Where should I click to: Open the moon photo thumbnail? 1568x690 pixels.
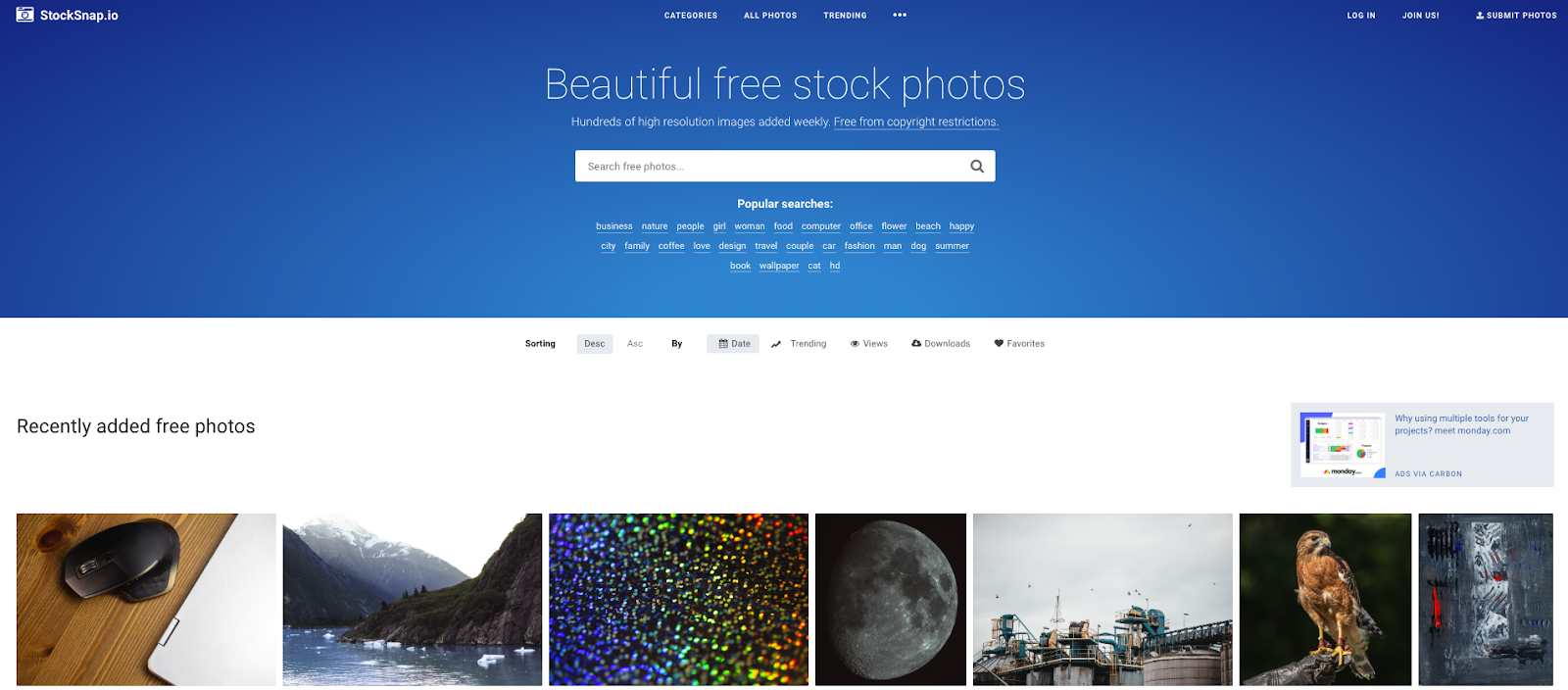tap(891, 600)
